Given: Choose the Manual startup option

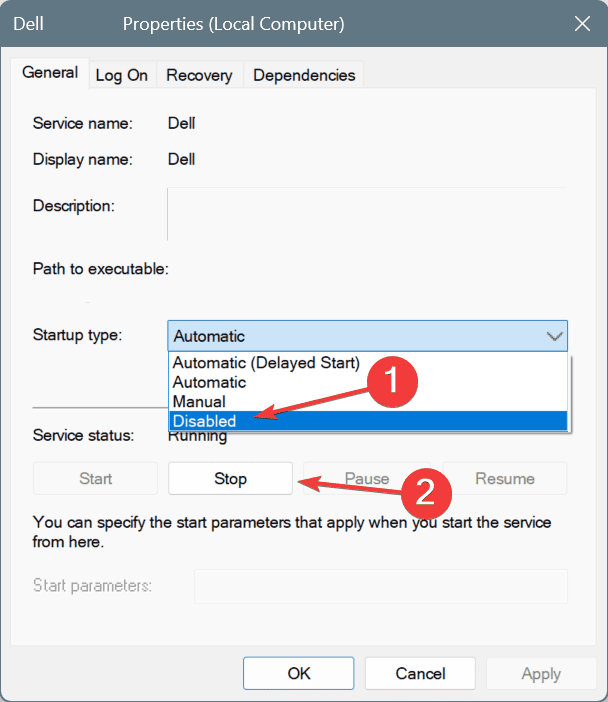Looking at the screenshot, I should click(368, 402).
